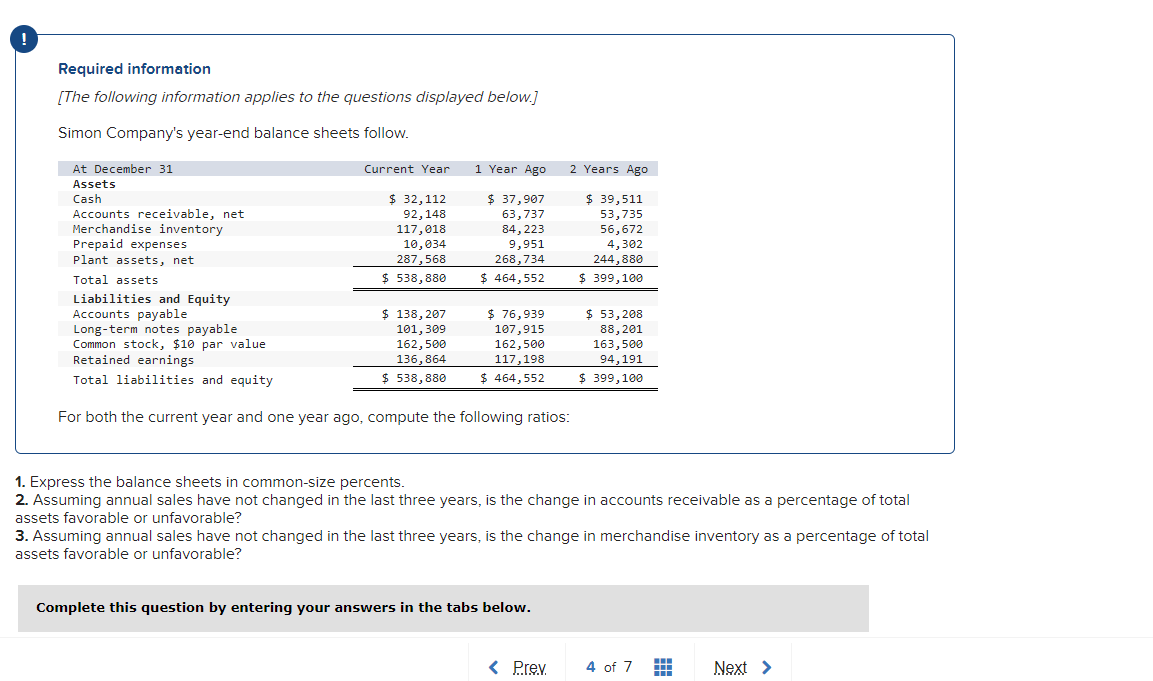
Task: Click the 'Total liabilities and equity' label
Action: (173, 380)
